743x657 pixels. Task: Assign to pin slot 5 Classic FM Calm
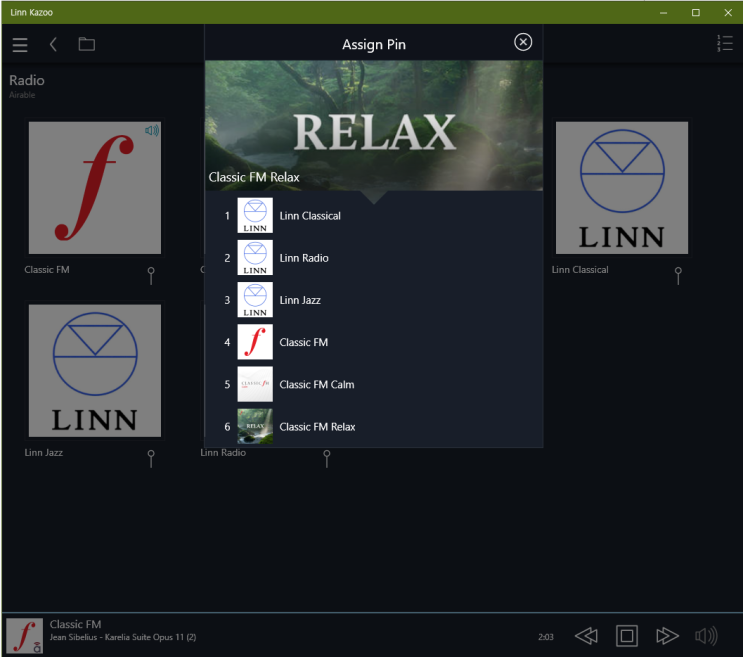374,384
